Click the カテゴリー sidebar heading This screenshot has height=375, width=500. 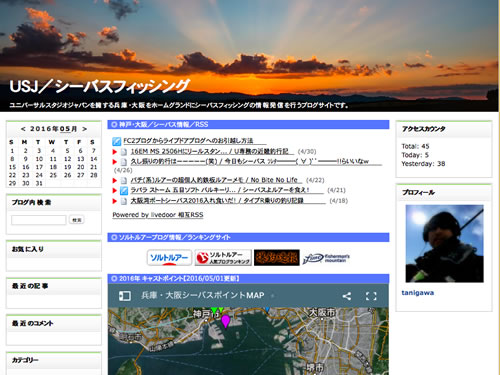pos(25,360)
